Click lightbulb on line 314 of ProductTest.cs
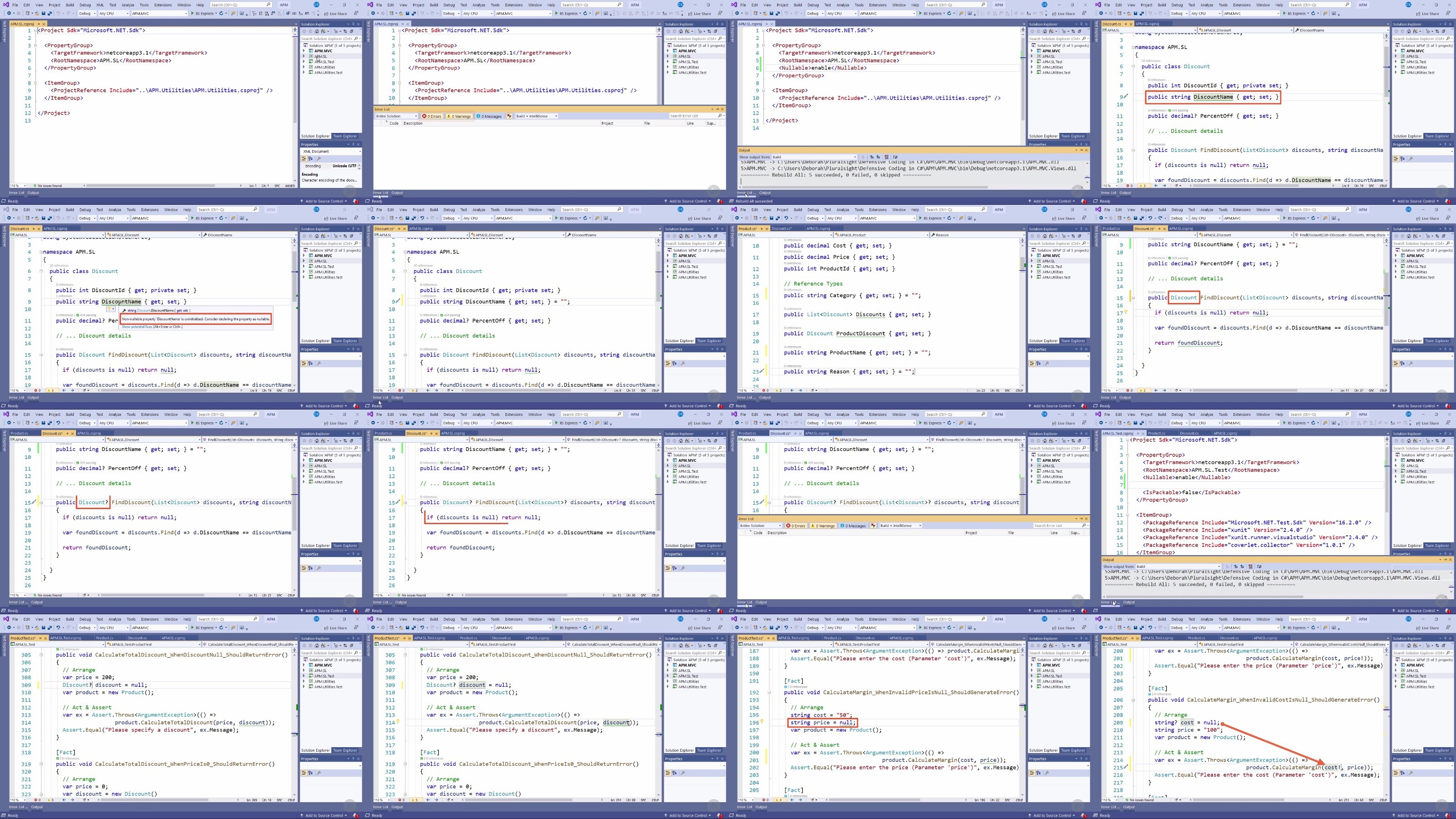 point(398,721)
